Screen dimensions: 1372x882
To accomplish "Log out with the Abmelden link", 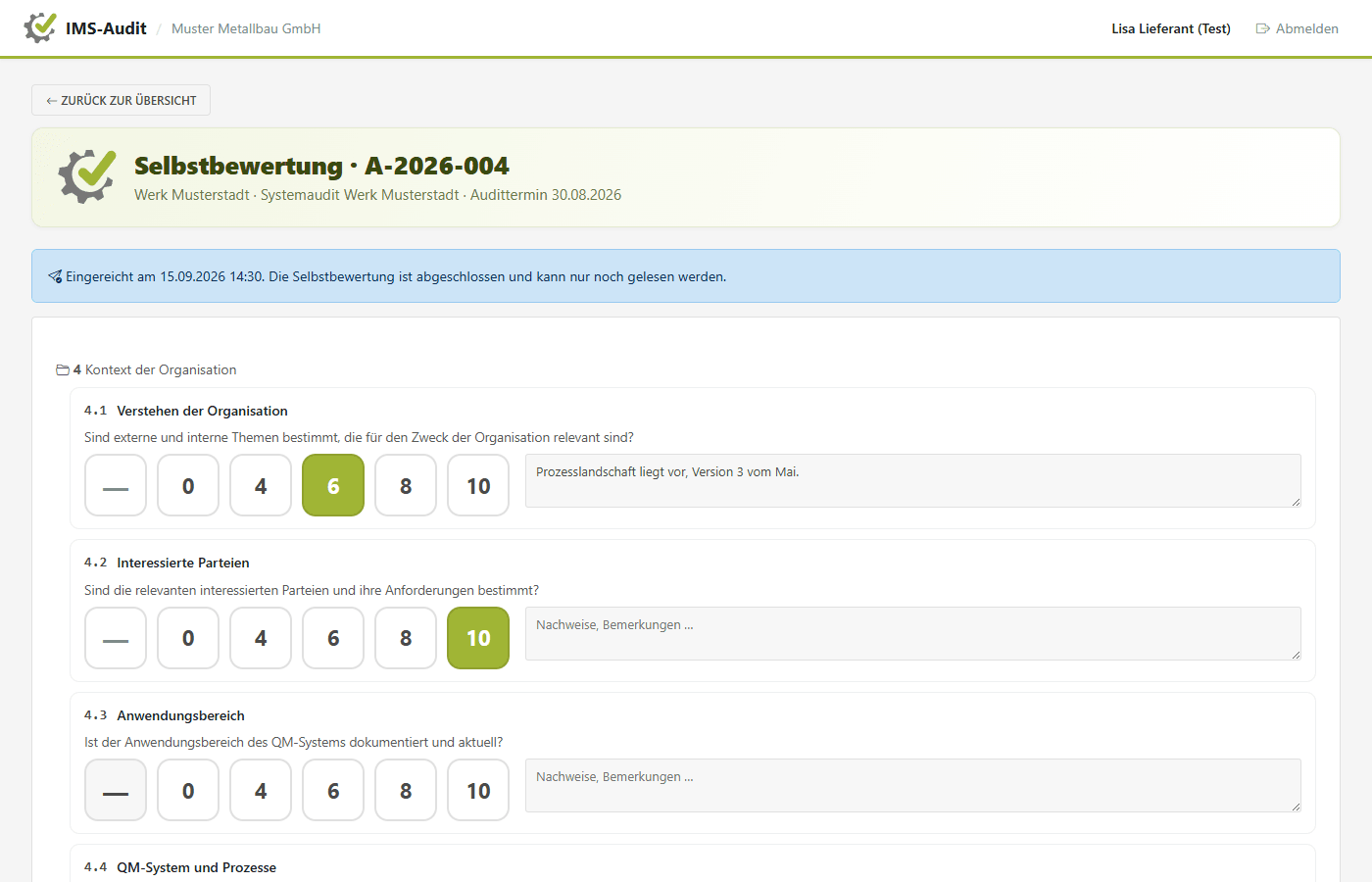I will pos(1298,28).
